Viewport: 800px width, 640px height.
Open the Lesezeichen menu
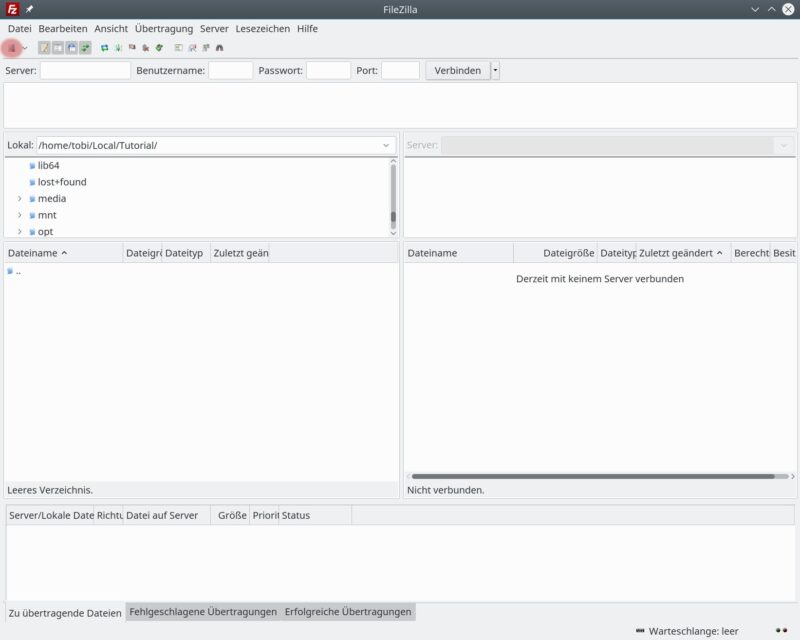click(x=263, y=29)
